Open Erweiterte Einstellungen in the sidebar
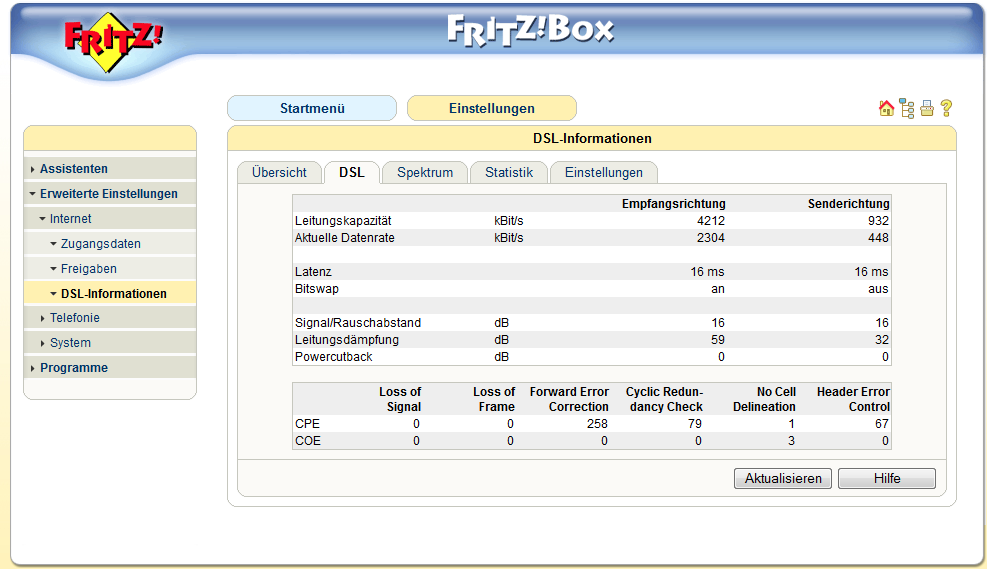Viewport: 987px width, 569px height. (109, 194)
